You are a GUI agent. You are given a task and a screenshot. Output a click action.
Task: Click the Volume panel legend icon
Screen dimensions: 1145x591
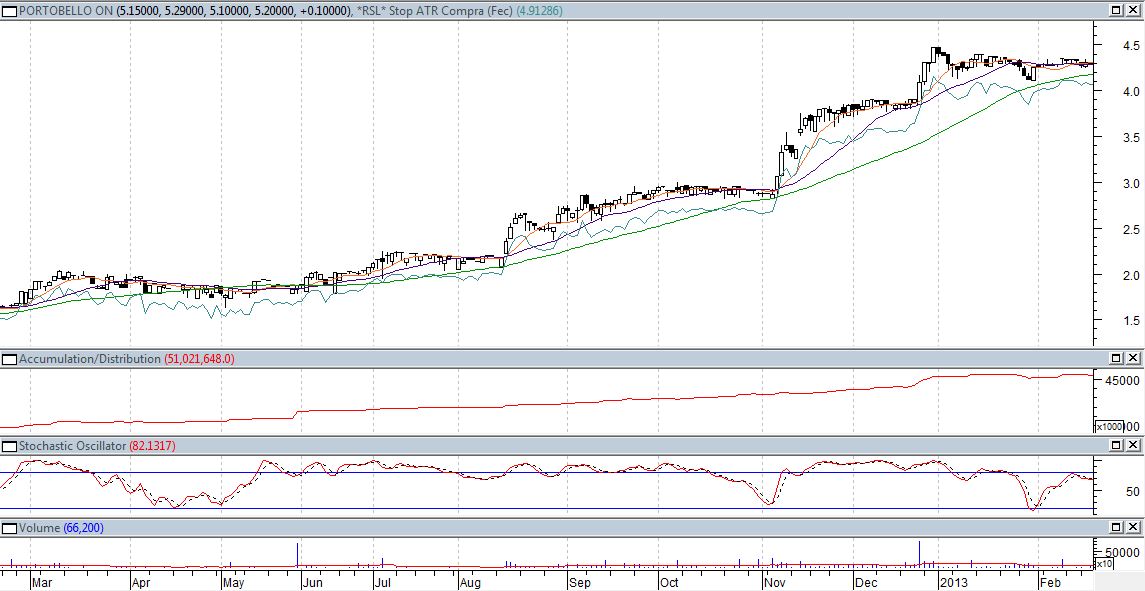(x=11, y=527)
